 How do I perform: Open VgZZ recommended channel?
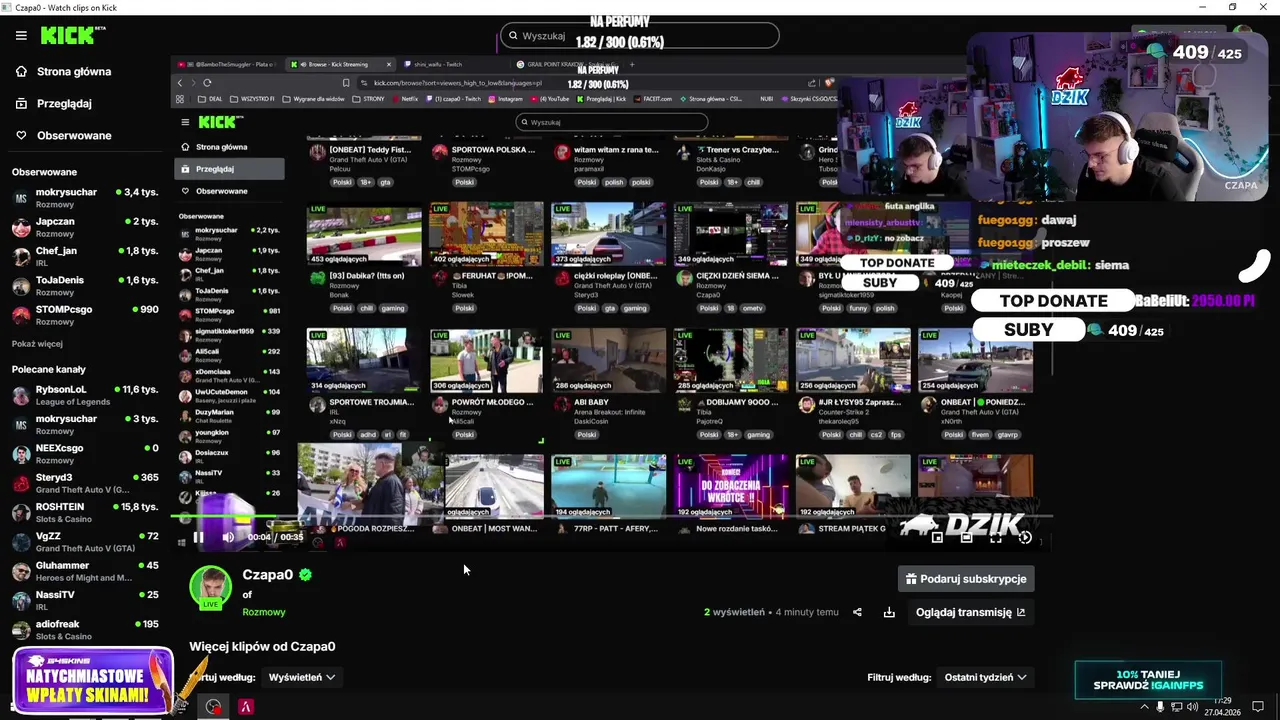pyautogui.click(x=85, y=541)
